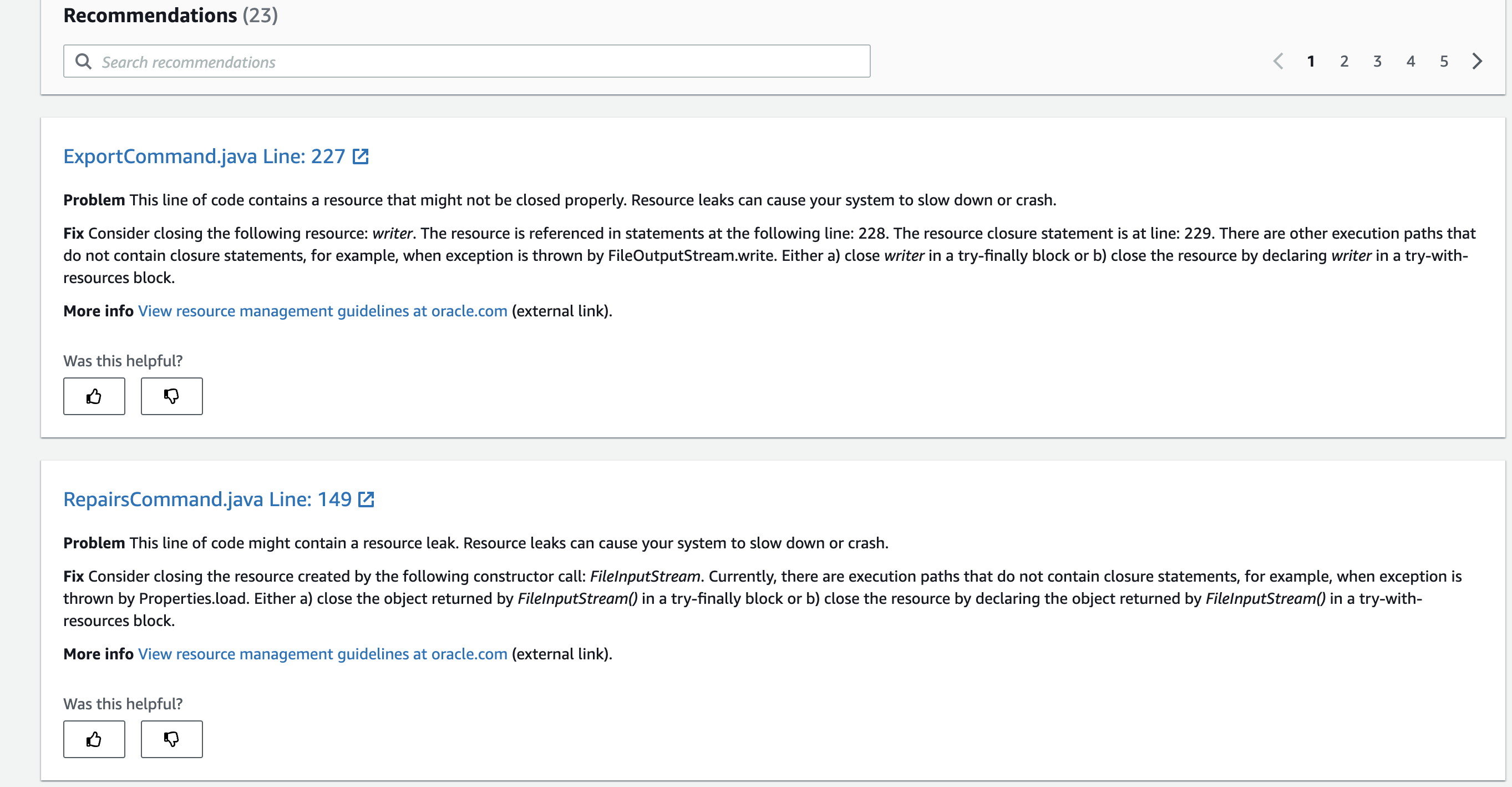The height and width of the screenshot is (787, 1512).
Task: Open RepairsCommand.java Line: 149 link
Action: (x=207, y=499)
